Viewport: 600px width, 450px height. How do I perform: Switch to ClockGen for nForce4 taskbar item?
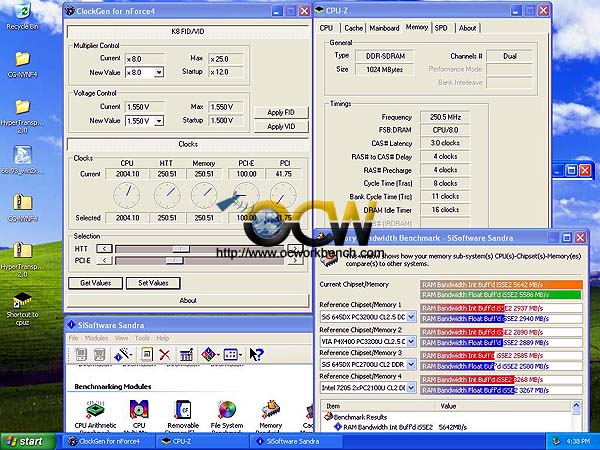[x=108, y=442]
